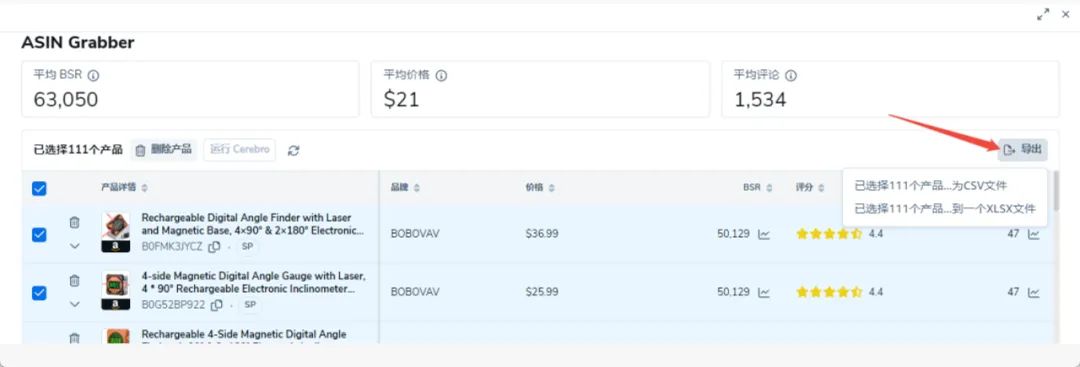Copy ASIN B0FMK3JYCZ with copy icon
This screenshot has height=367, width=1080.
(215, 247)
